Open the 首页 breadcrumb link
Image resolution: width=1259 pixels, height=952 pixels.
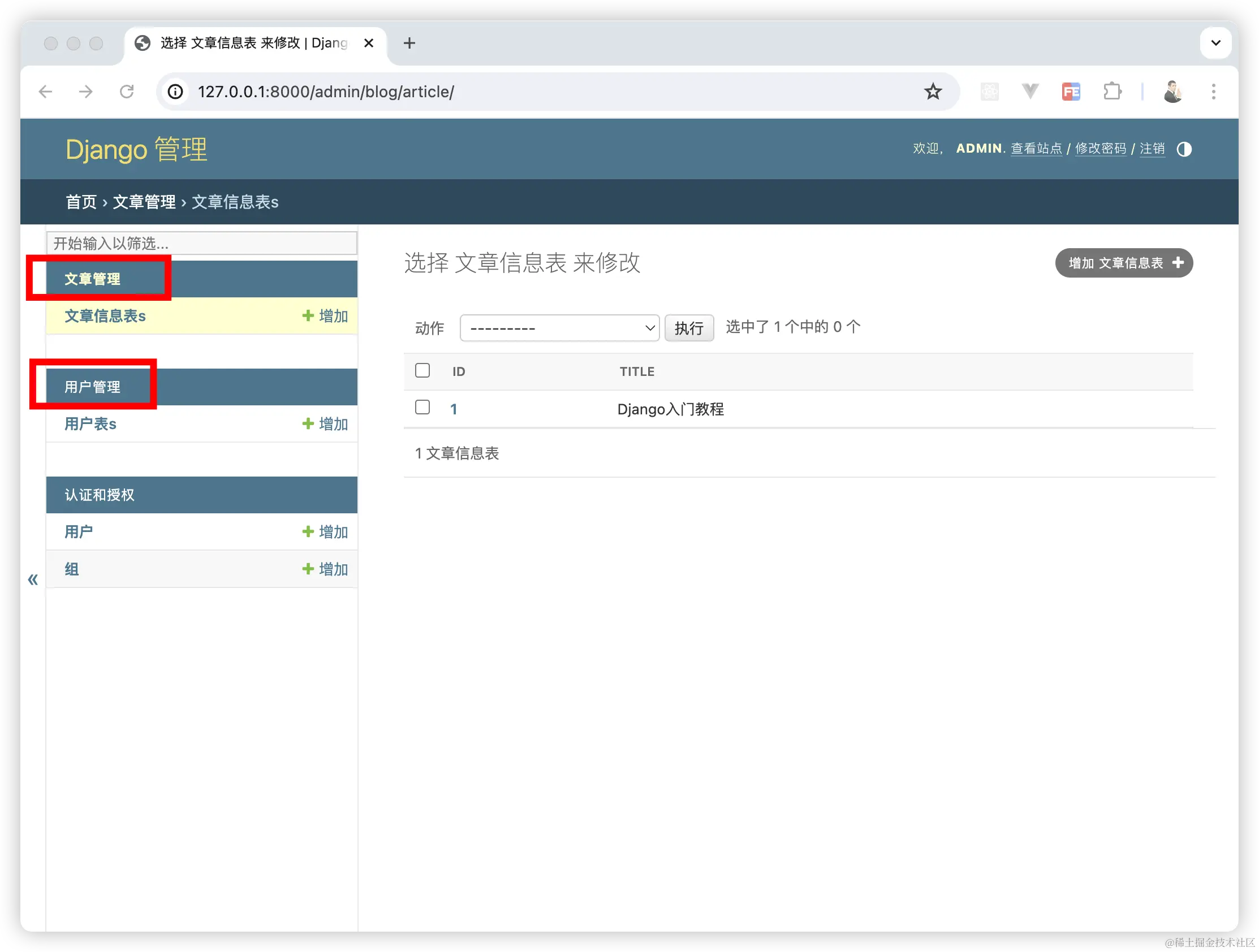click(81, 202)
